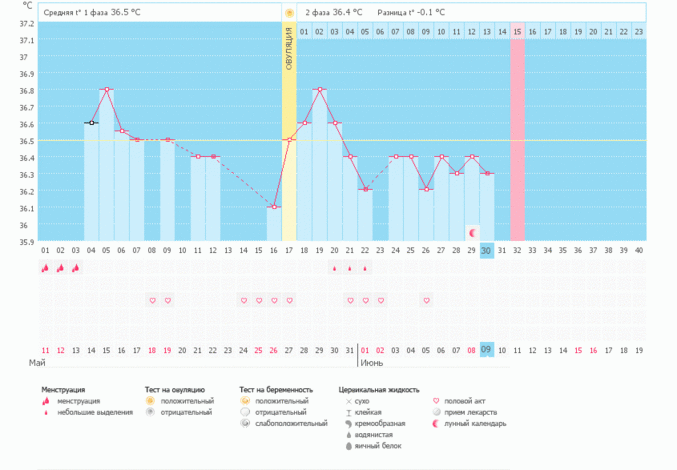Click the black-outlined temperature point on cycle day 04

click(91, 123)
